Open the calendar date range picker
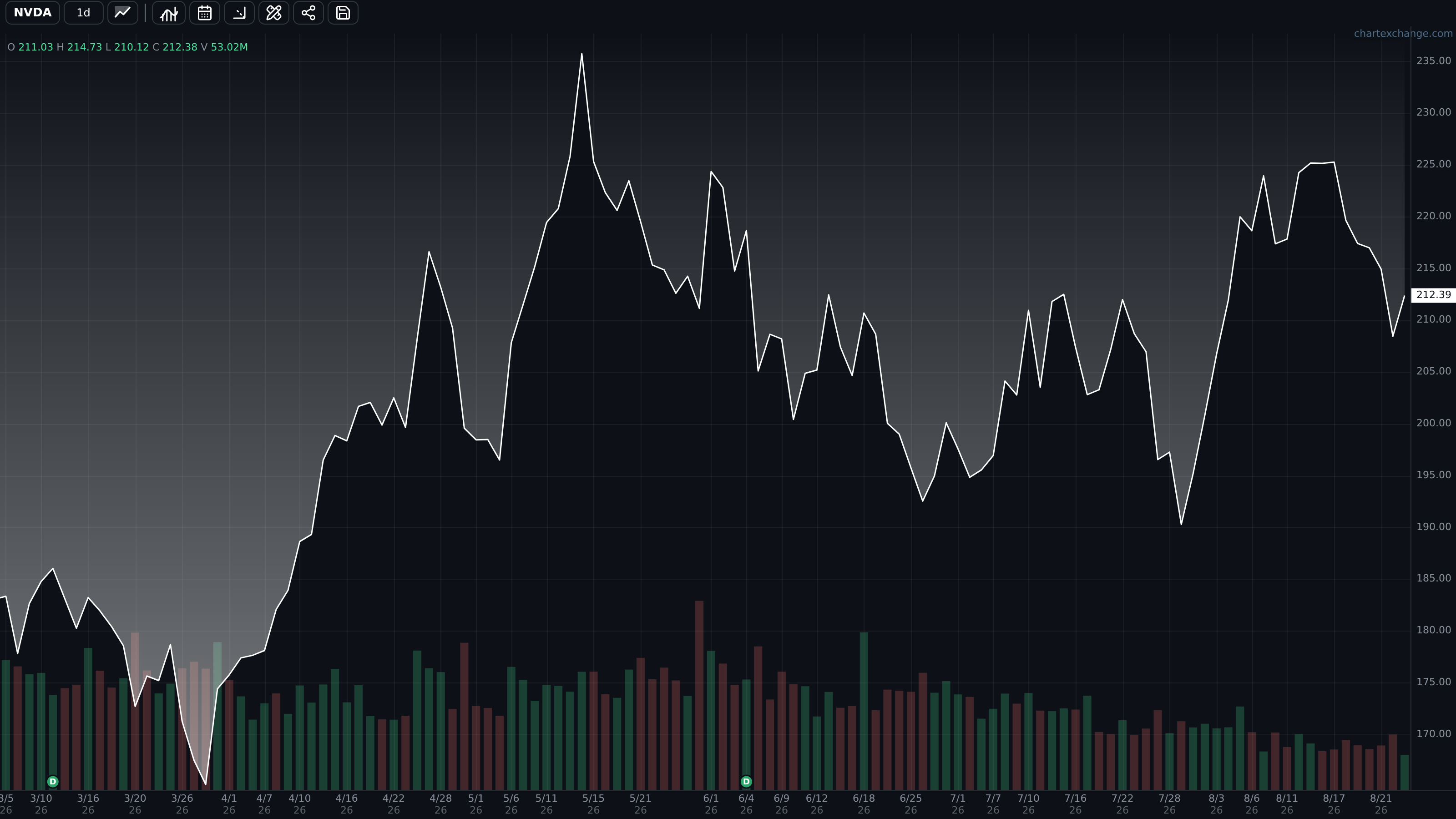Image resolution: width=1456 pixels, height=819 pixels. (205, 12)
